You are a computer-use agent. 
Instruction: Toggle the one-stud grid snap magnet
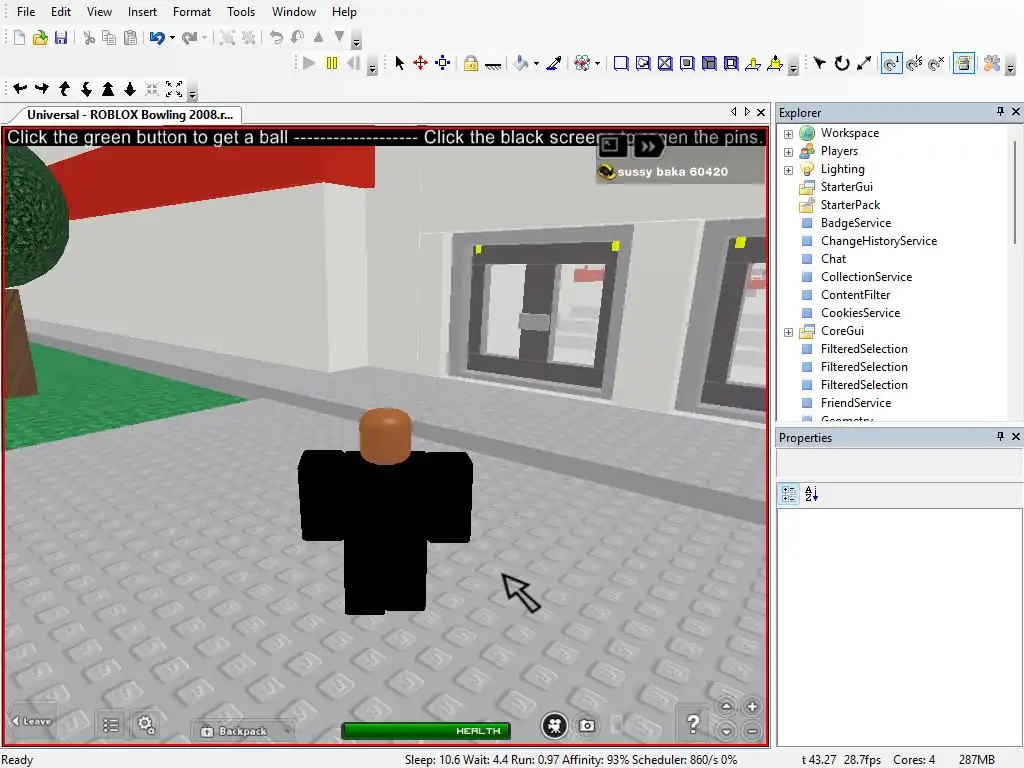(891, 63)
